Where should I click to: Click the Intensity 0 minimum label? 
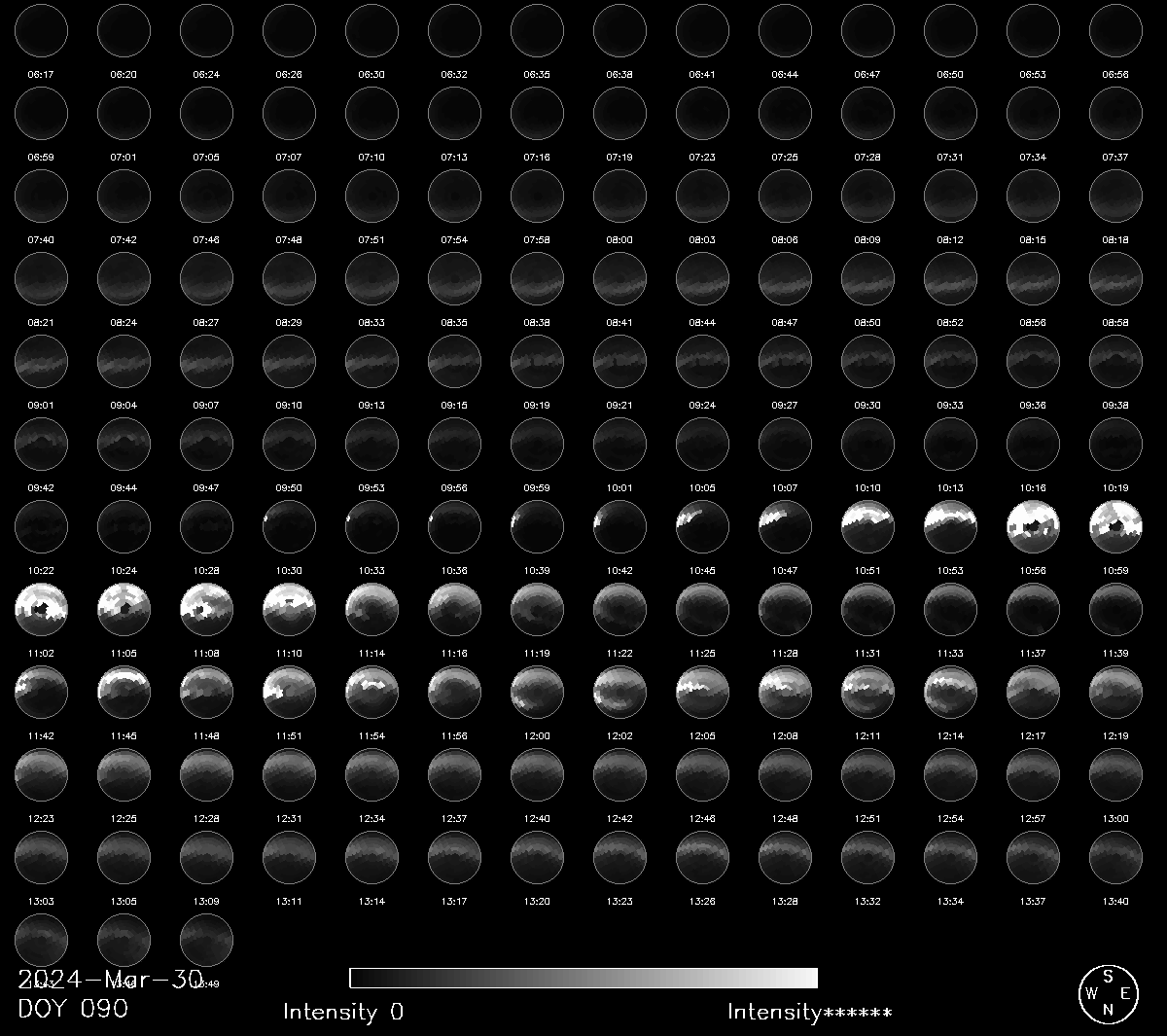342,1012
